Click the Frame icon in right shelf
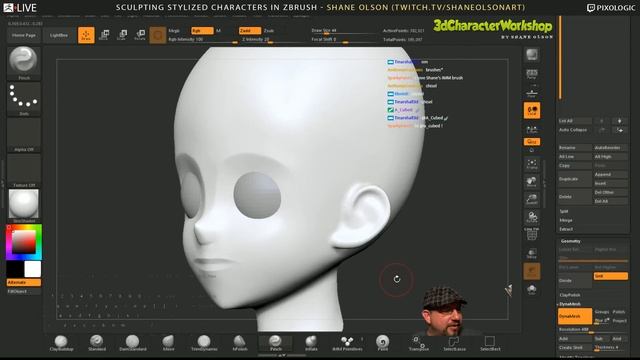The width and height of the screenshot is (640, 360). pos(531,164)
